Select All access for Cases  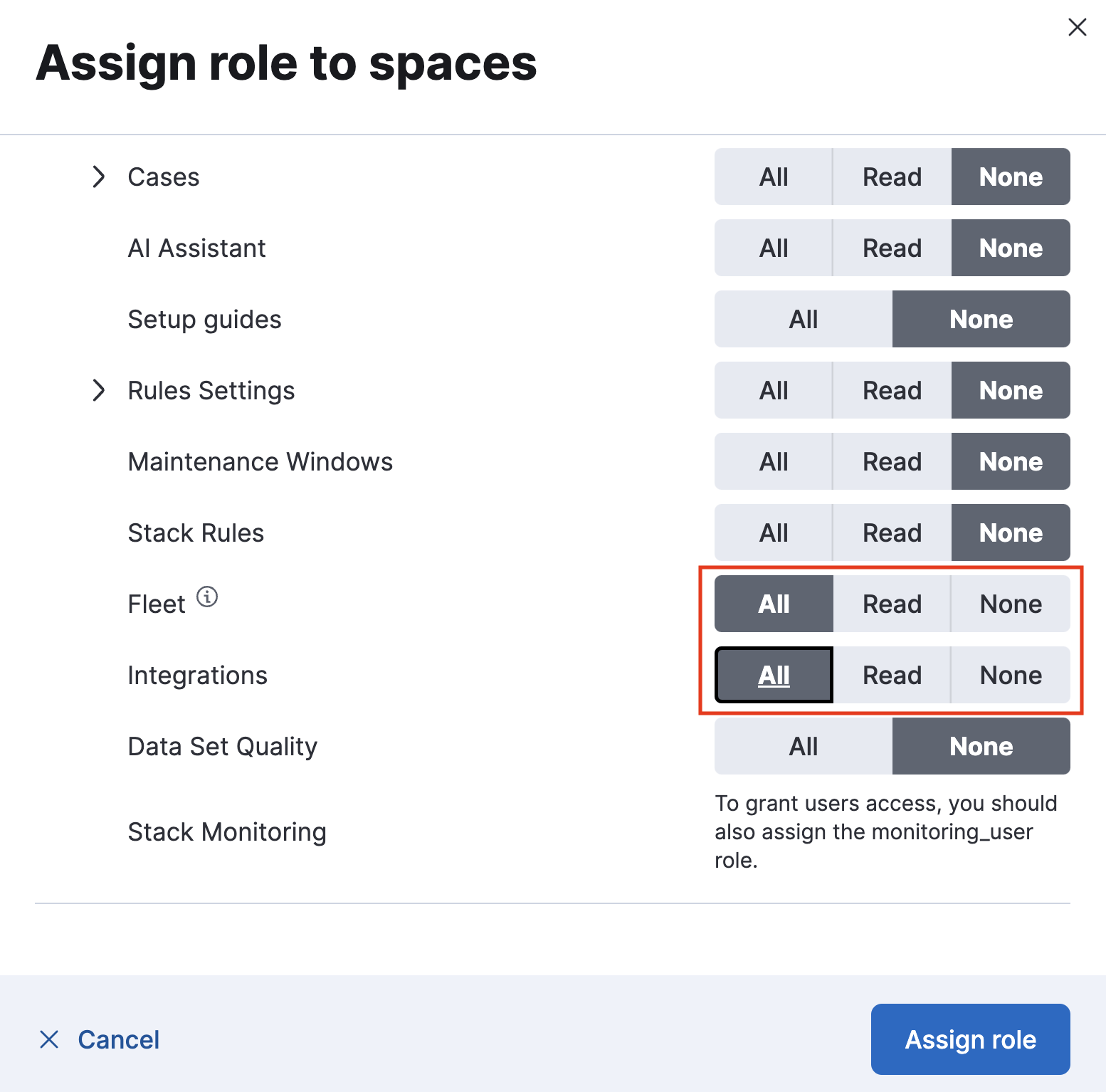[x=773, y=177]
